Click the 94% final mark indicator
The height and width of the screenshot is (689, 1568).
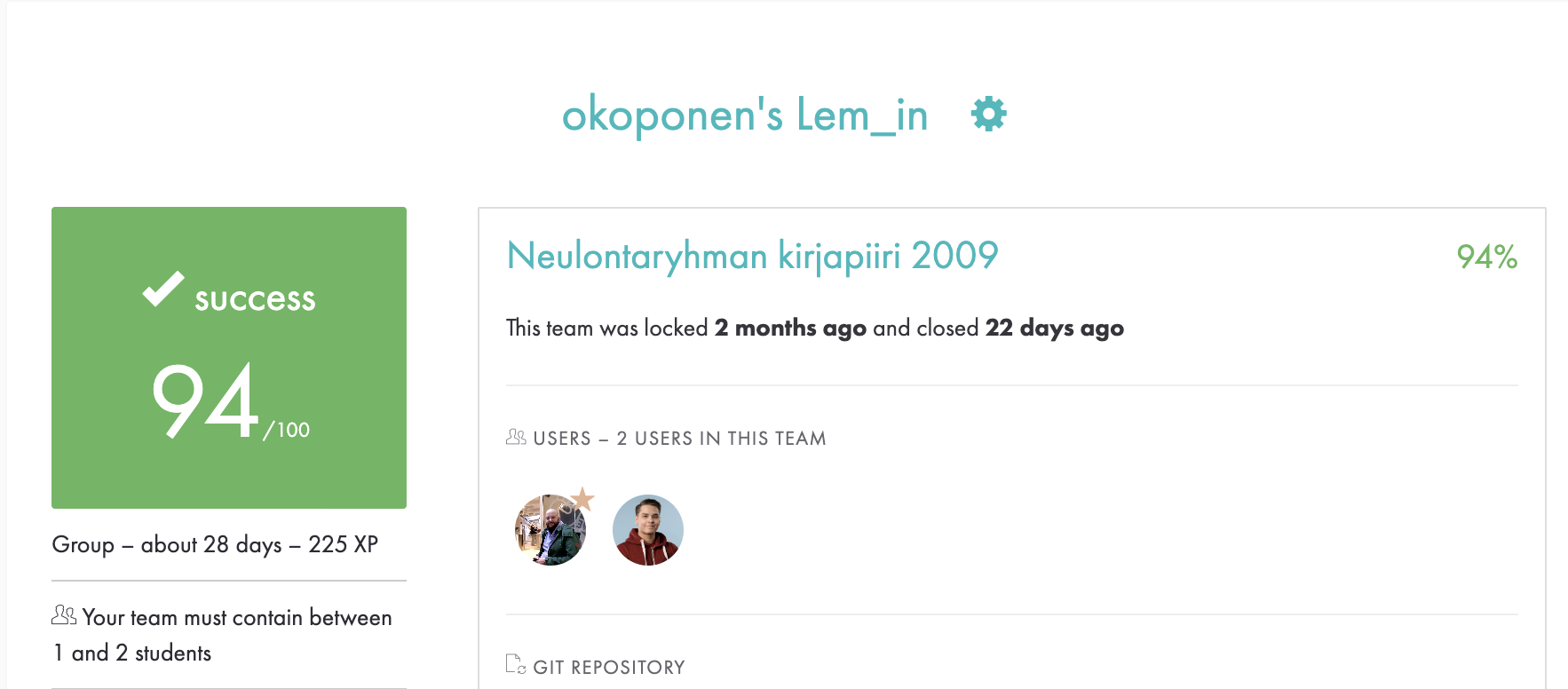pos(1486,257)
